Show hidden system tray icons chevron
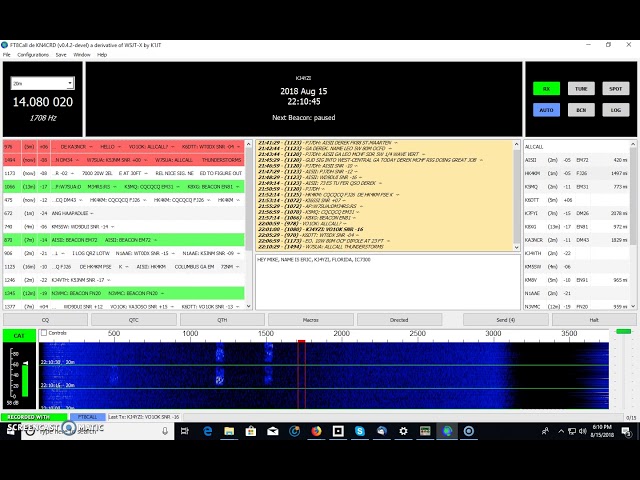 [x=561, y=431]
